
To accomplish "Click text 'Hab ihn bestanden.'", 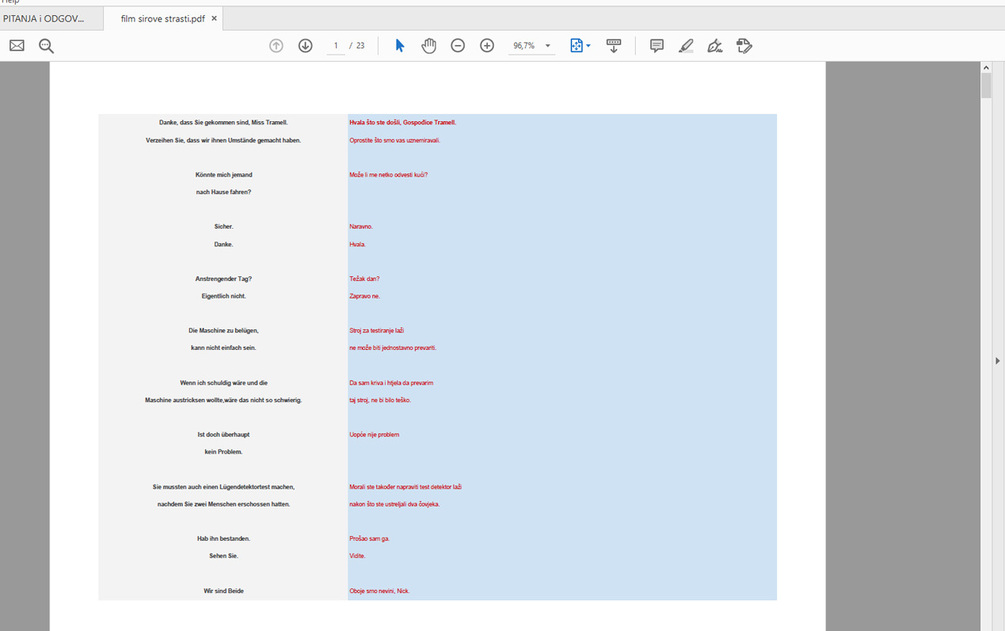I will (x=224, y=539).
